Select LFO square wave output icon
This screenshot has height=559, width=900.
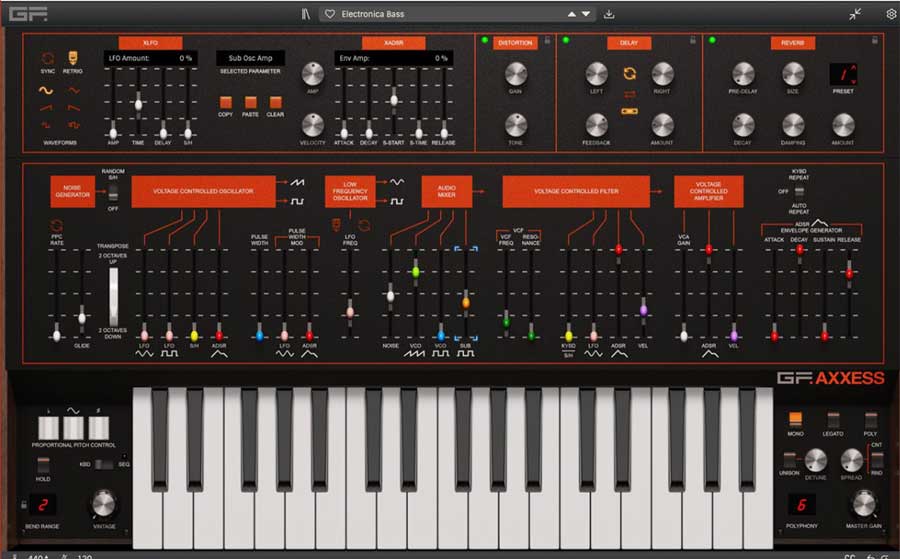pyautogui.click(x=397, y=201)
